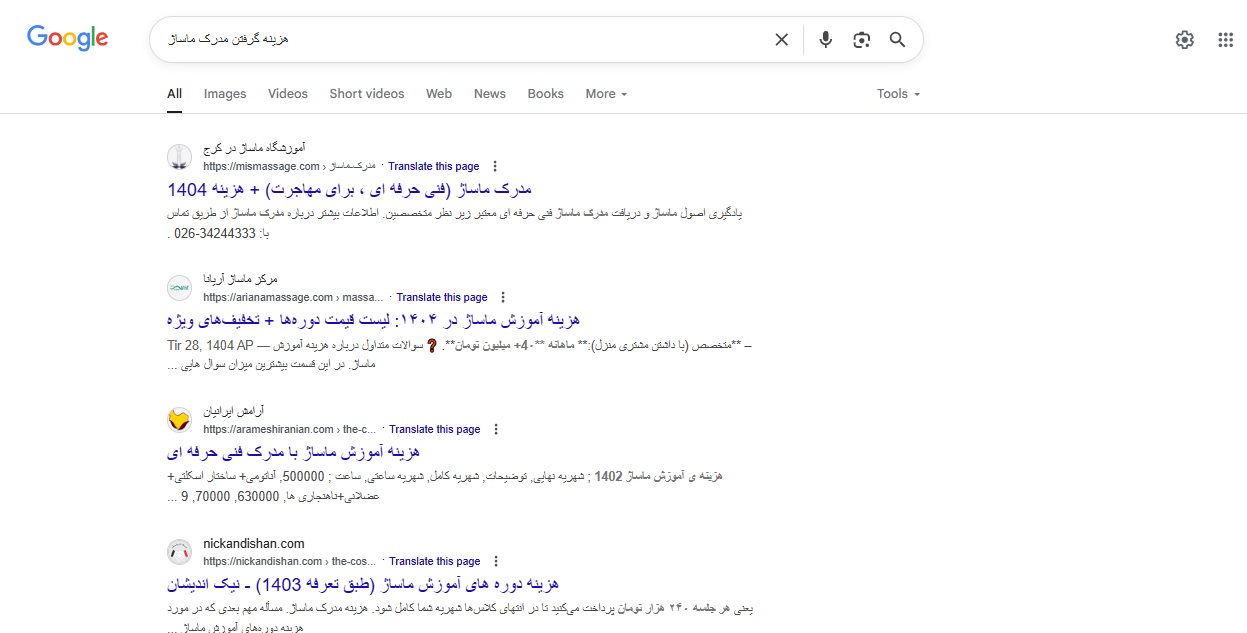Viewport: 1247px width, 633px height.
Task: Click the magnifier search button
Action: point(897,39)
